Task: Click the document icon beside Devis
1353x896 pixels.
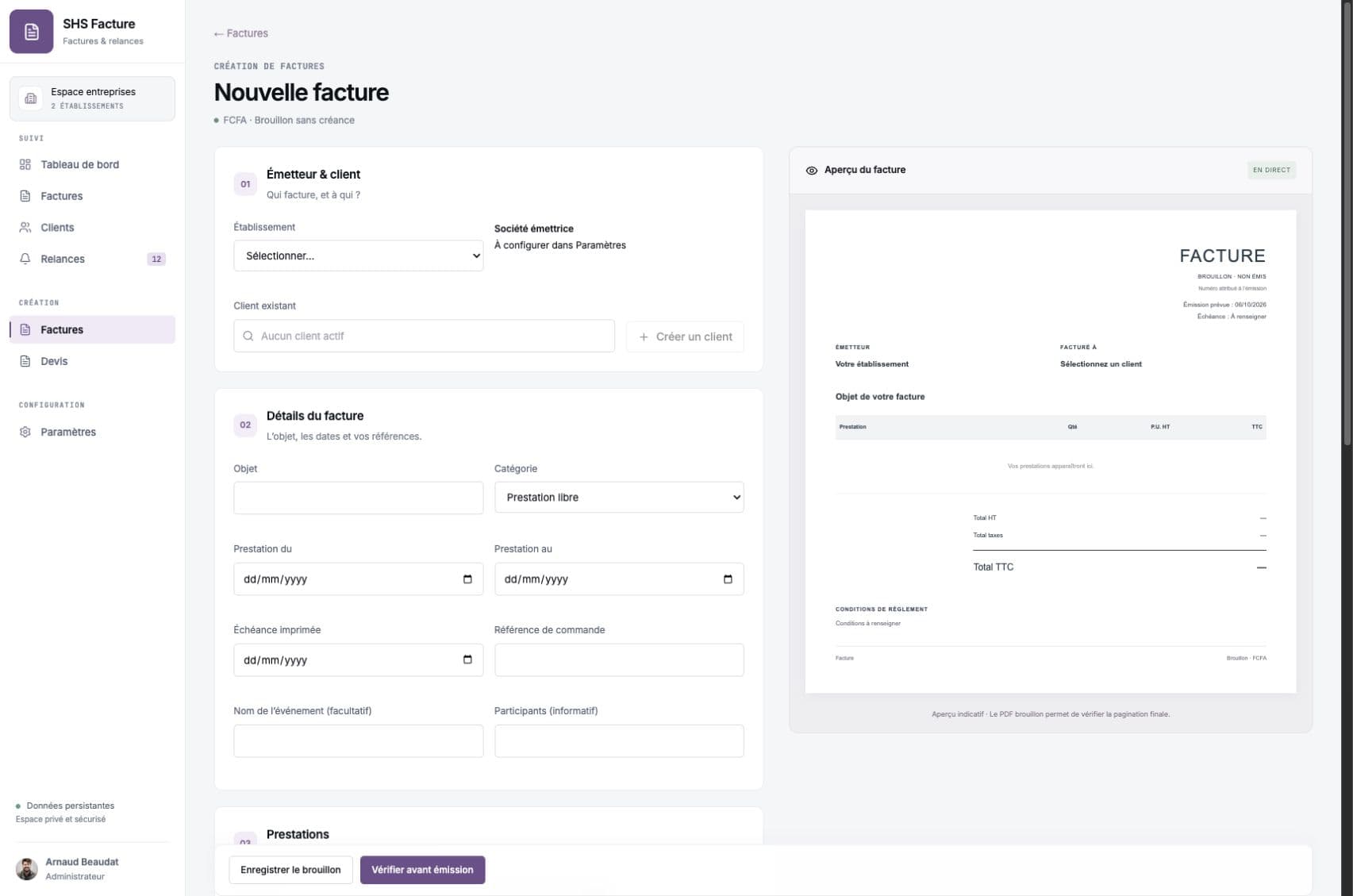Action: (x=25, y=361)
